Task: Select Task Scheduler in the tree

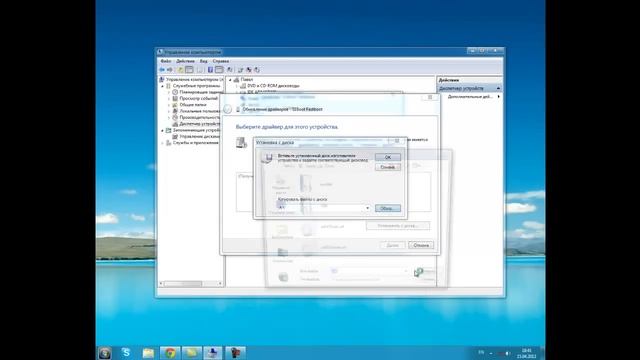Action: [197, 92]
